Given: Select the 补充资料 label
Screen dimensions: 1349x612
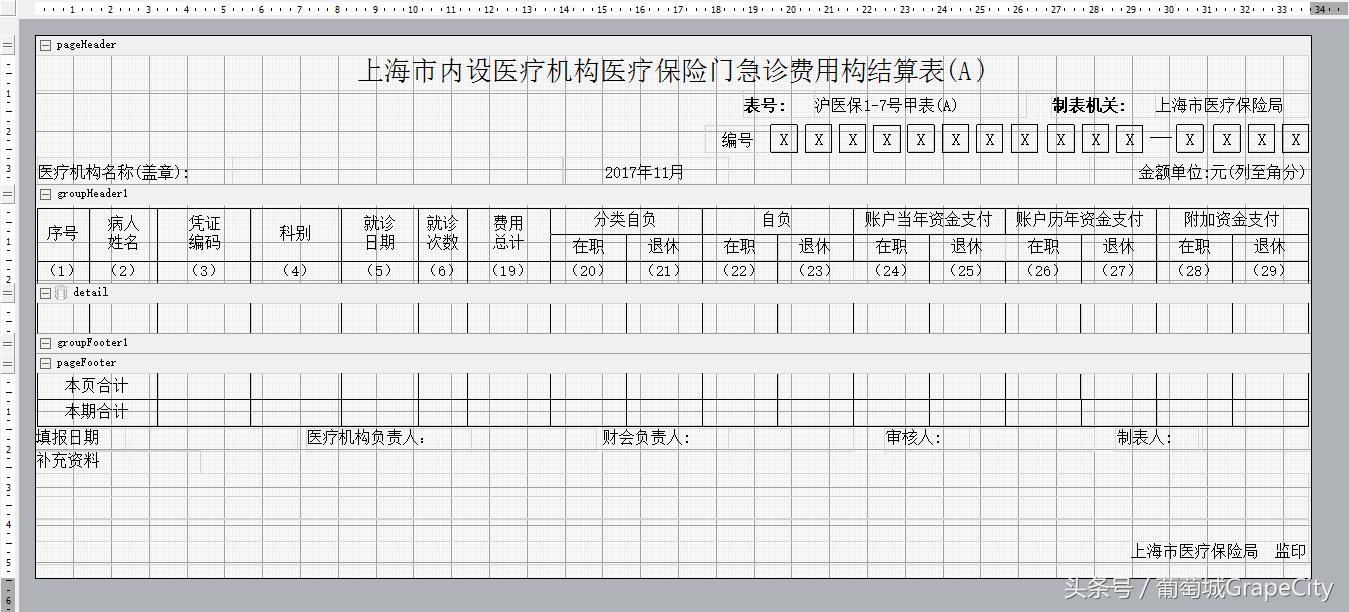Looking at the screenshot, I should (68, 461).
